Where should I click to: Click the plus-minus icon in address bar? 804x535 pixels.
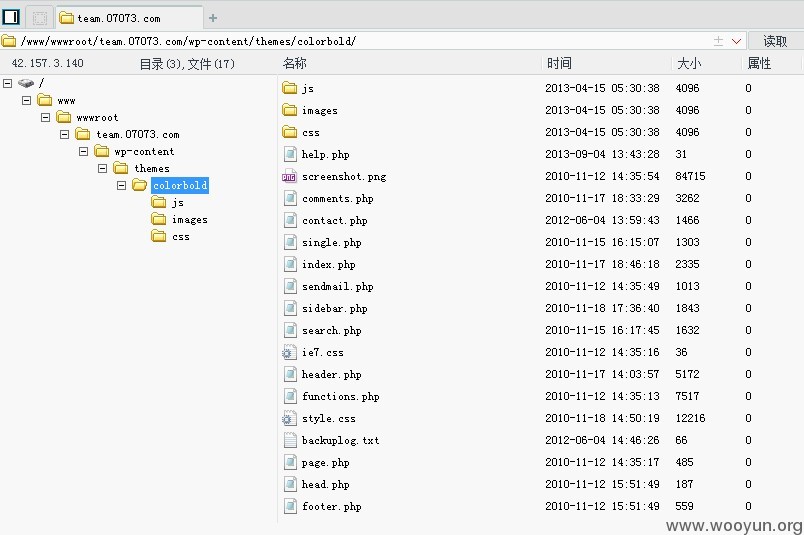pyautogui.click(x=718, y=41)
